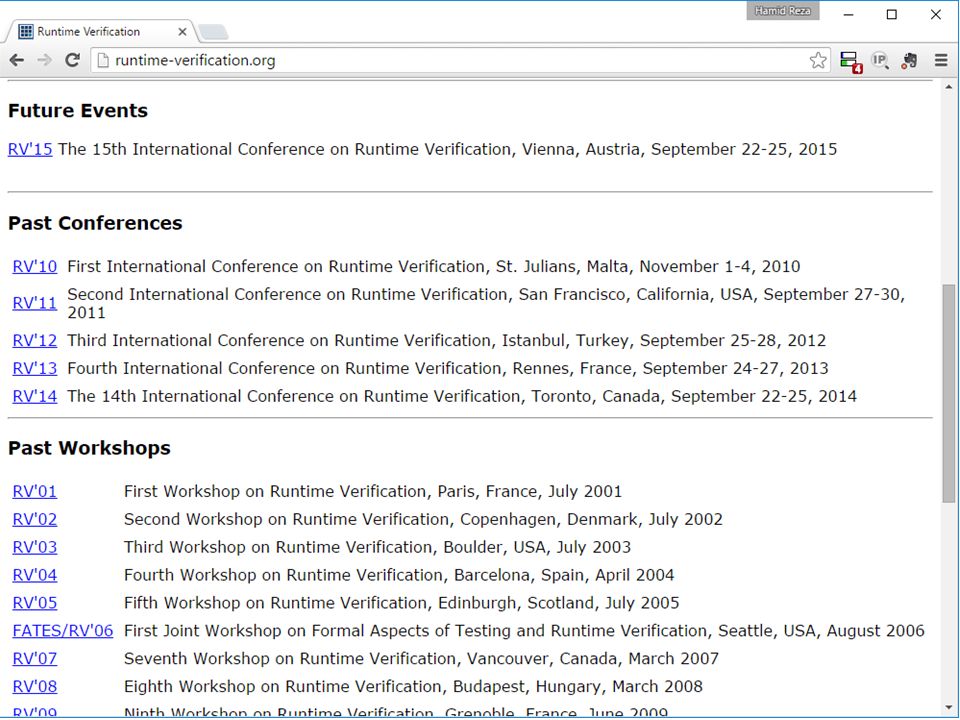Open the extension icon with red badge
960x720 pixels.
(850, 61)
